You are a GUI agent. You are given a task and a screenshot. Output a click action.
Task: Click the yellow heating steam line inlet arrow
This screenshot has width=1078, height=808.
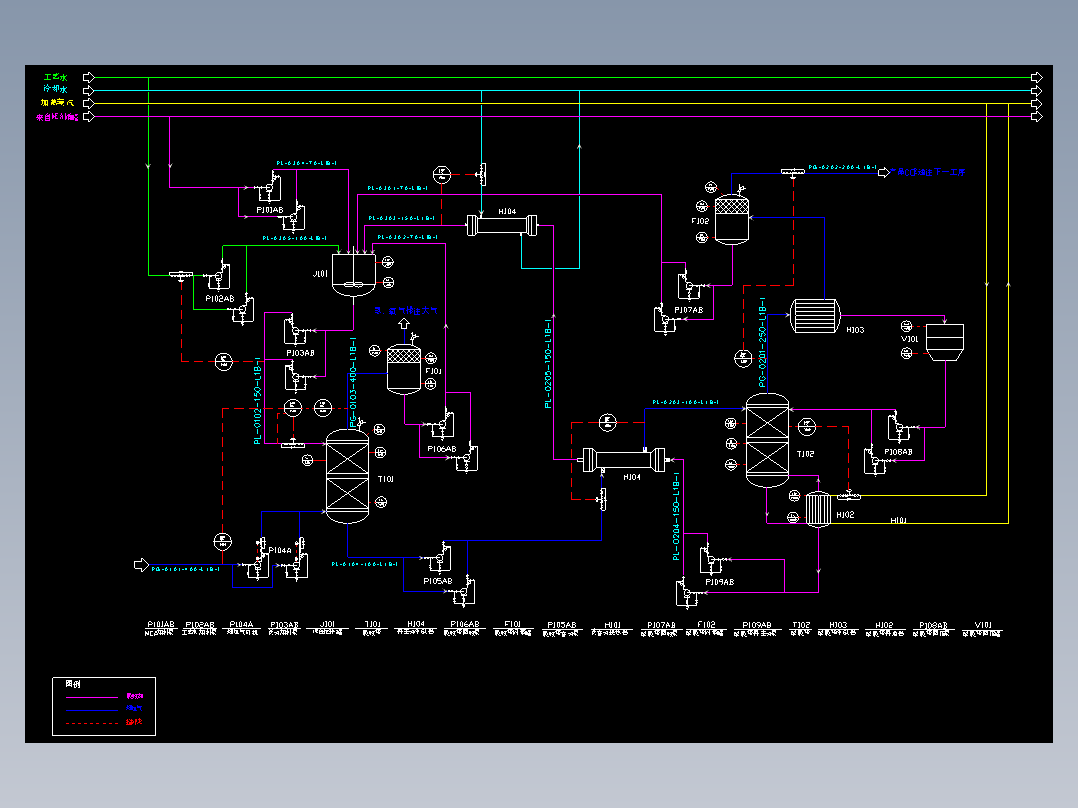pos(89,103)
